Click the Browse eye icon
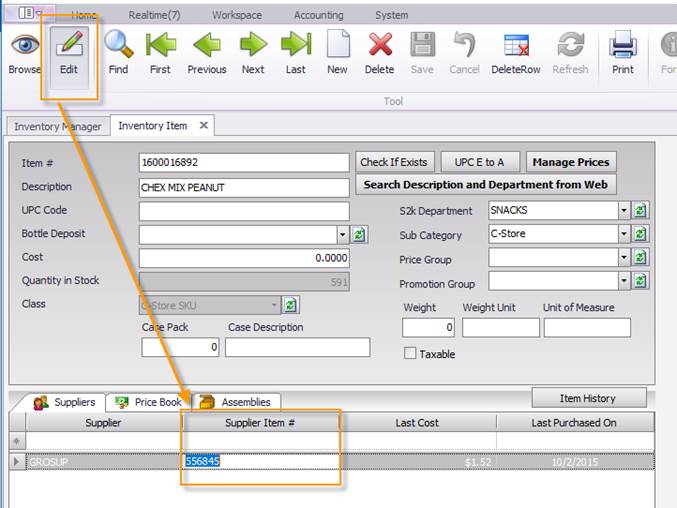This screenshot has height=508, width=677. coord(24,46)
